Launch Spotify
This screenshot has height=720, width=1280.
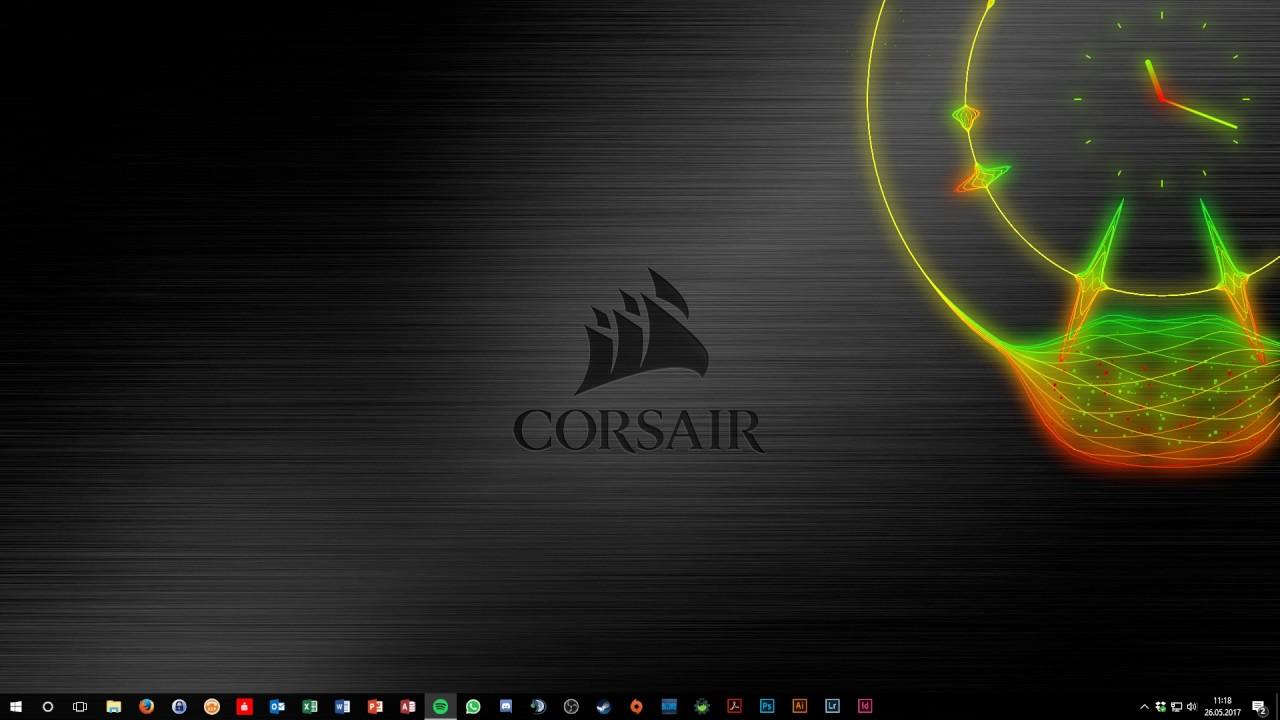(438, 706)
